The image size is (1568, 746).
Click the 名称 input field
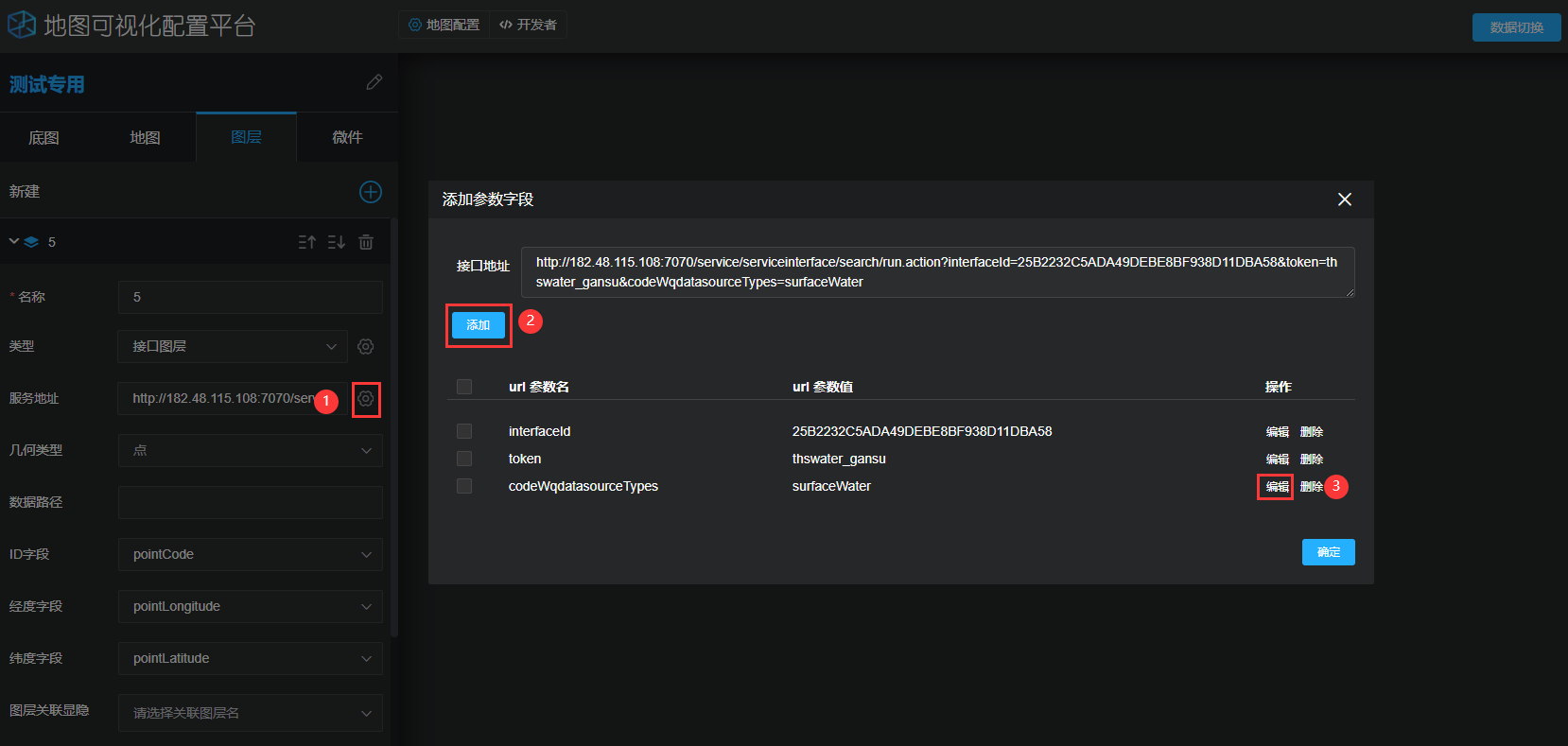(x=251, y=297)
